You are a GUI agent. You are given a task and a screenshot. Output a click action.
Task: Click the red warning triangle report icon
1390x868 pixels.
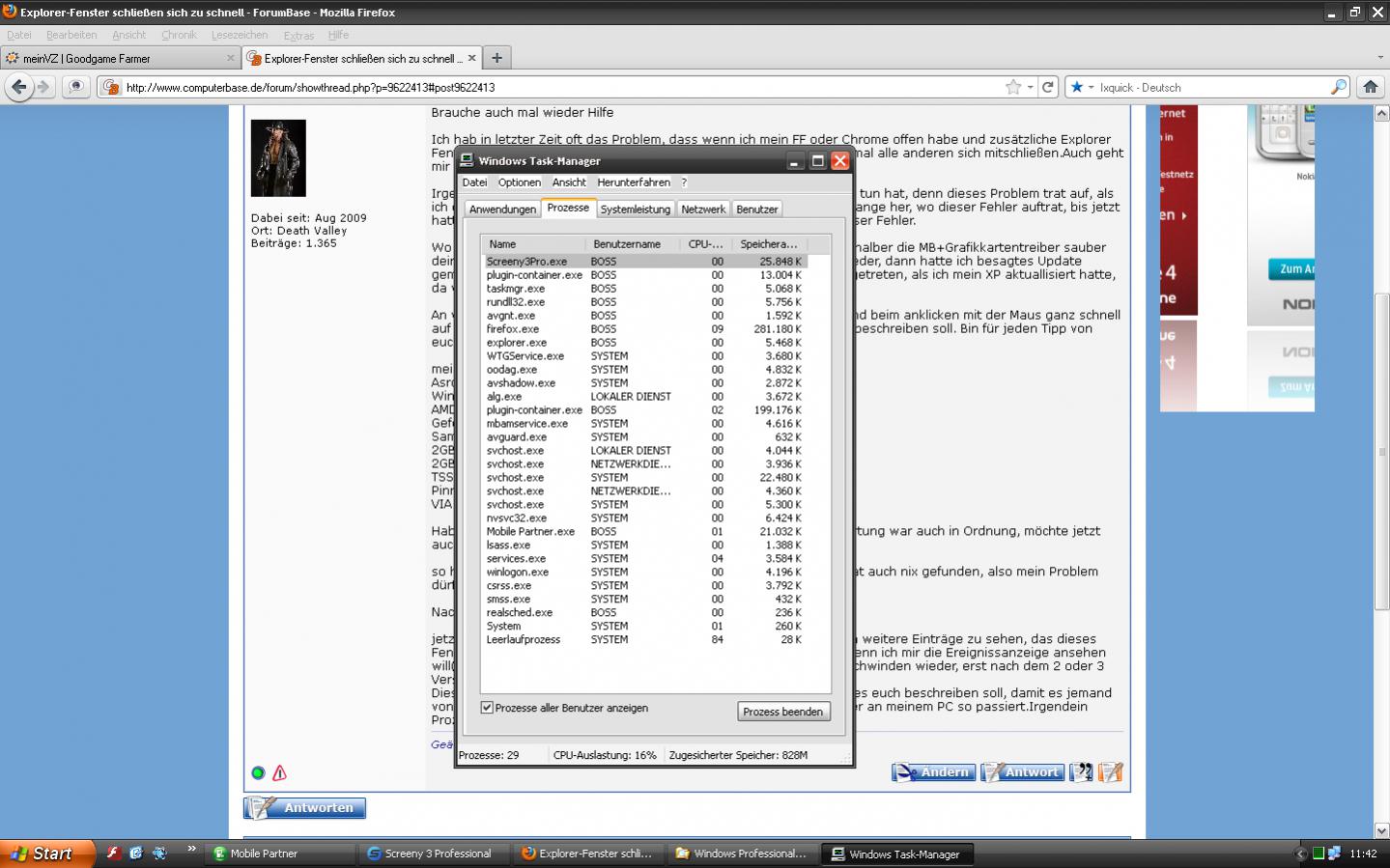[x=280, y=772]
